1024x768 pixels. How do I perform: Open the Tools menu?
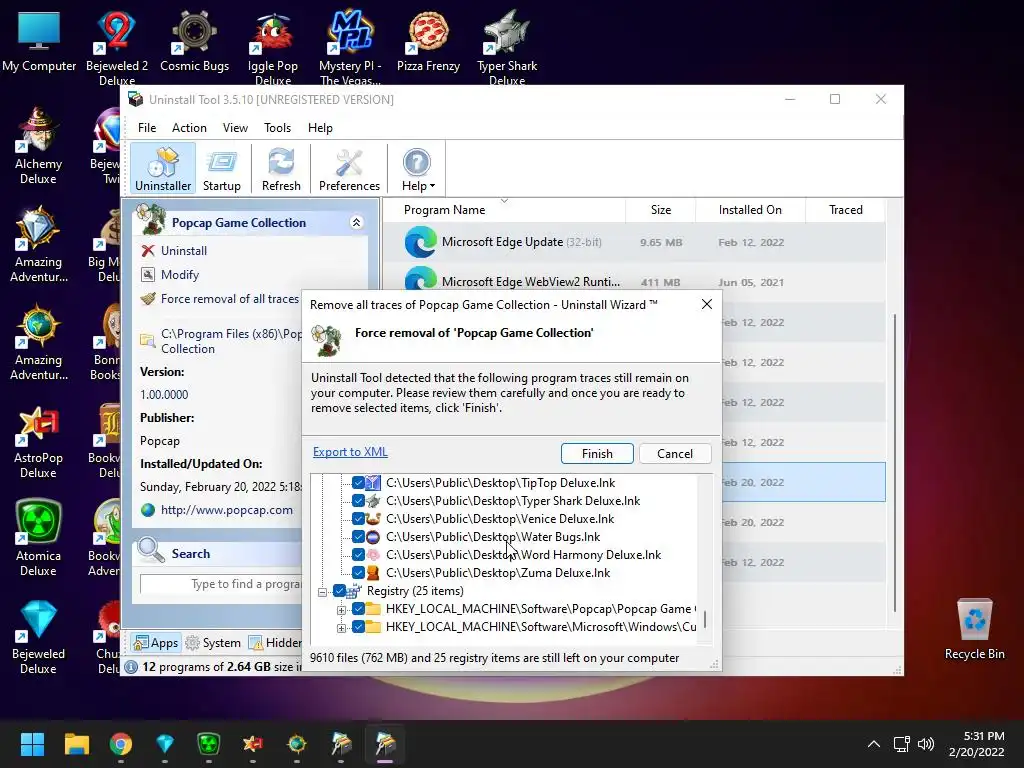[x=278, y=128]
